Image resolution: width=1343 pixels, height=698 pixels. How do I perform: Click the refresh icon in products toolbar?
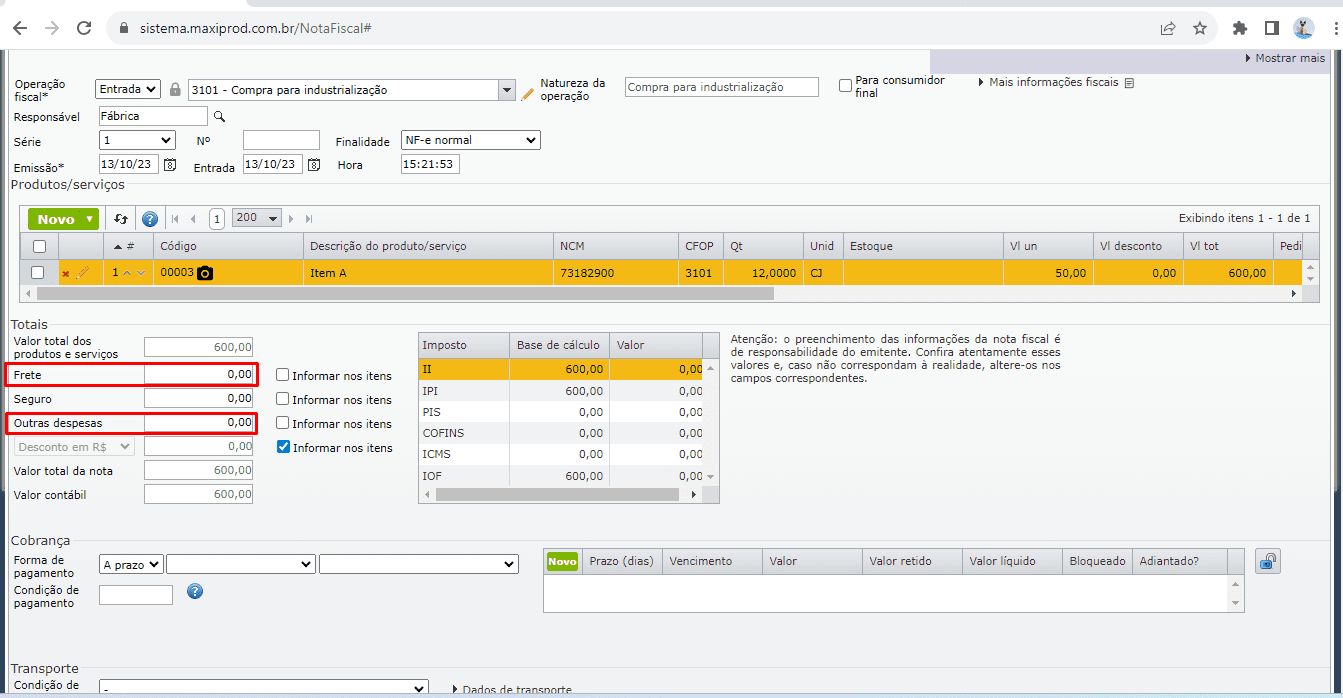click(121, 219)
